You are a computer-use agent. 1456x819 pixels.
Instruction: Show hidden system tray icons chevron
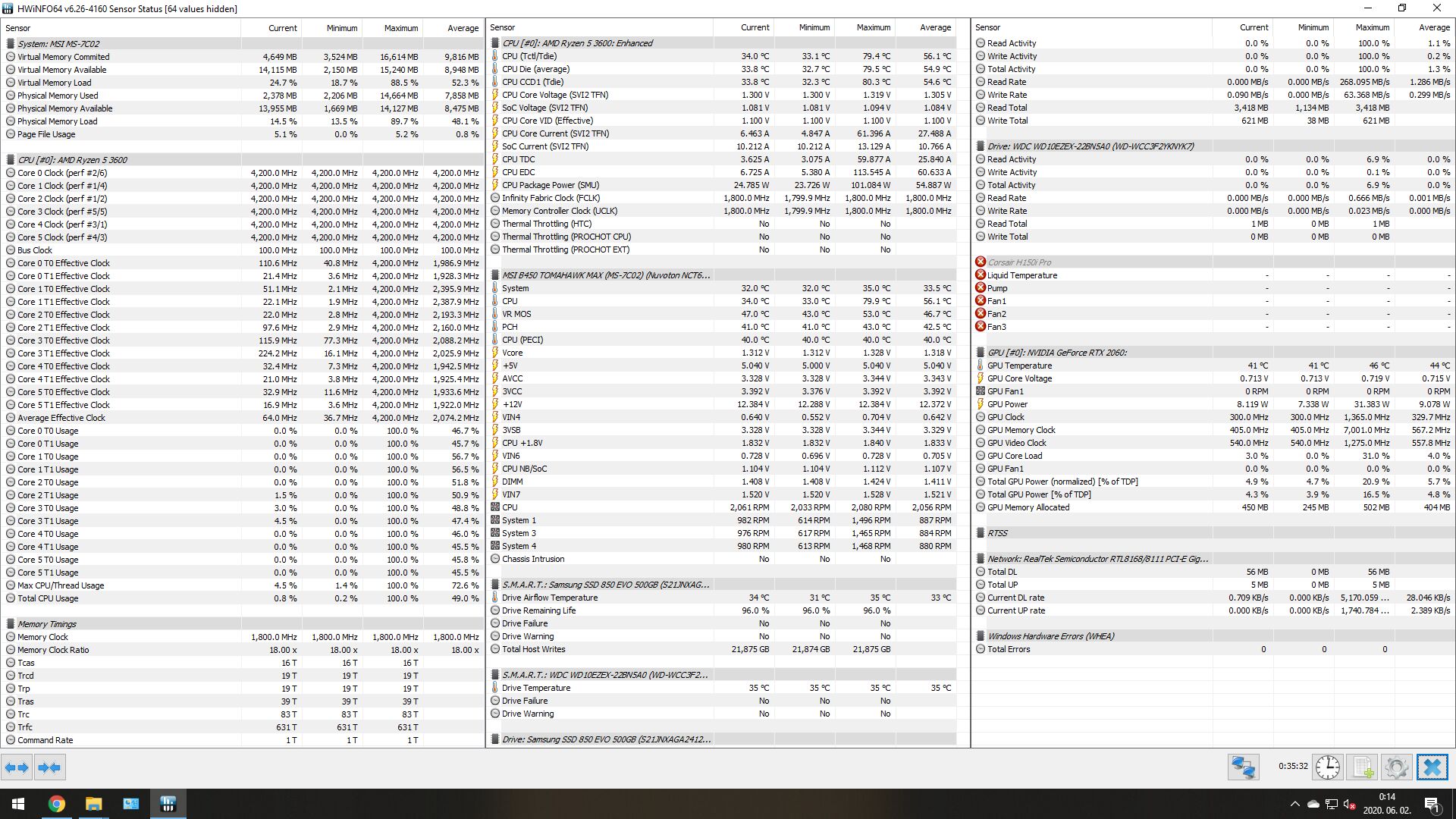(x=1294, y=804)
